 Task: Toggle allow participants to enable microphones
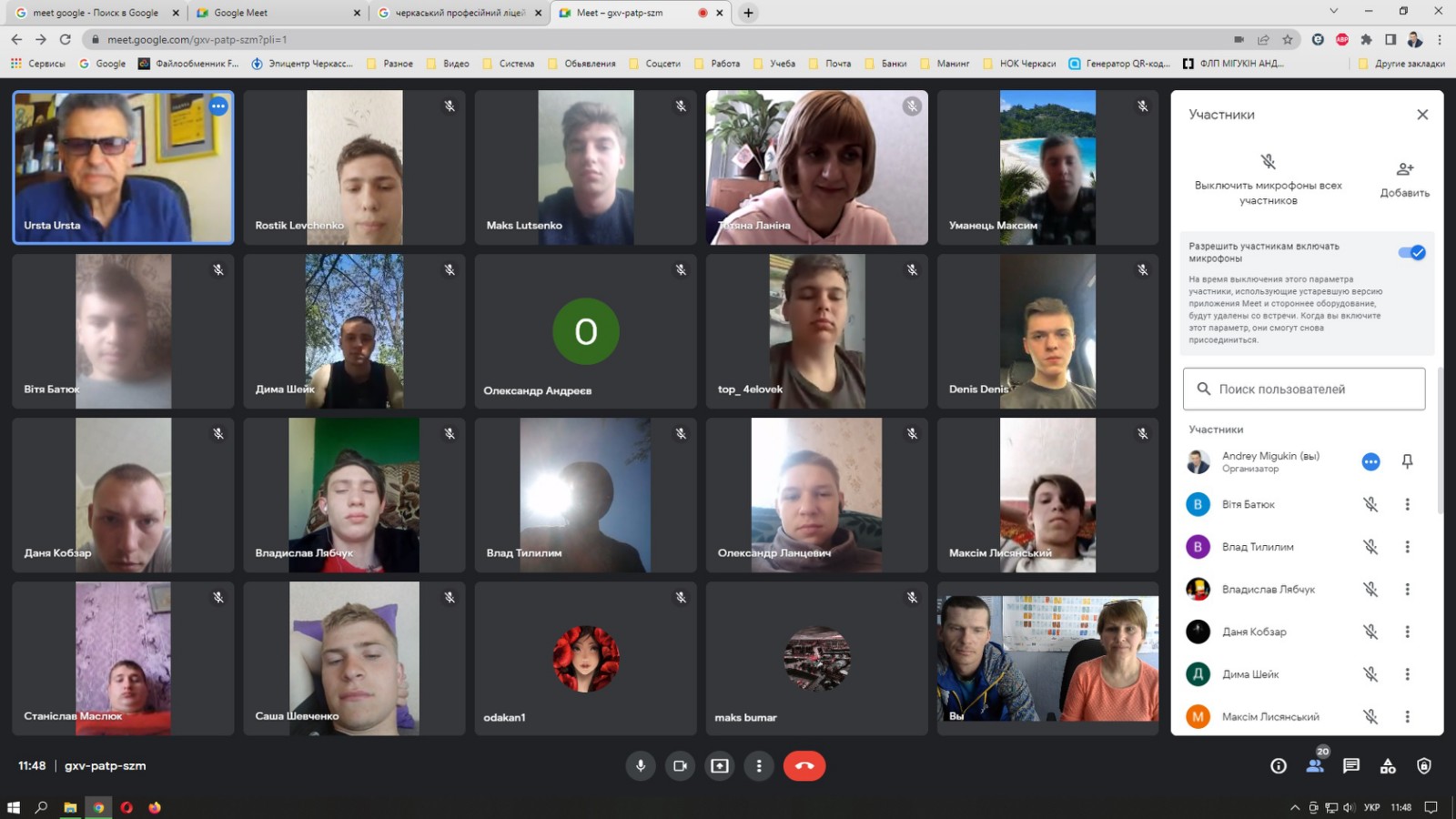point(1411,253)
